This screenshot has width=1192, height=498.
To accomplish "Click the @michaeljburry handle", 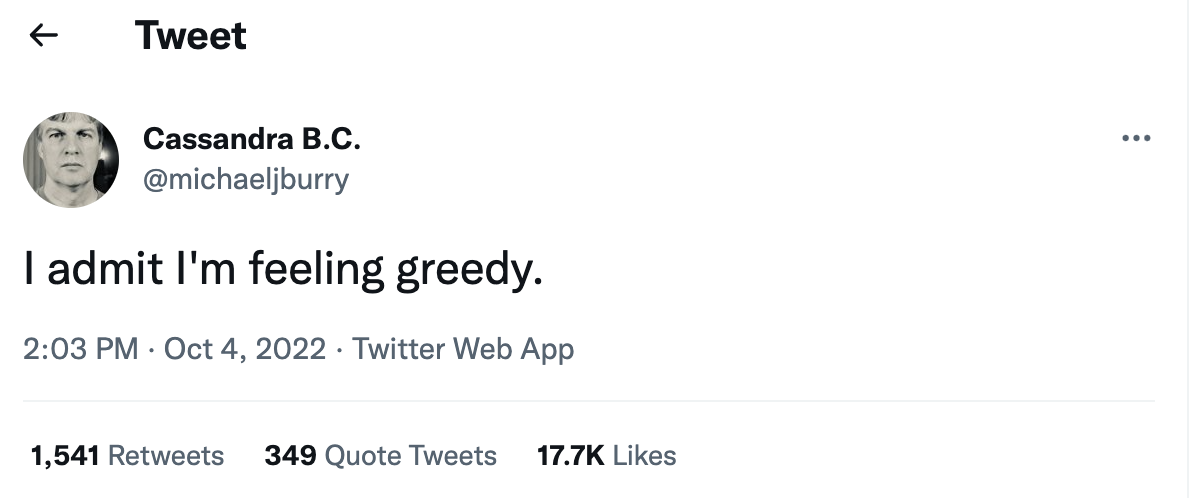I will click(246, 180).
